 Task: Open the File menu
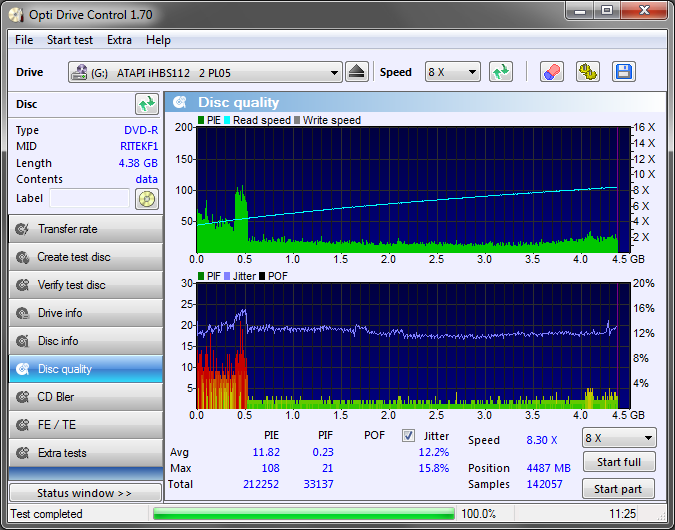click(24, 40)
